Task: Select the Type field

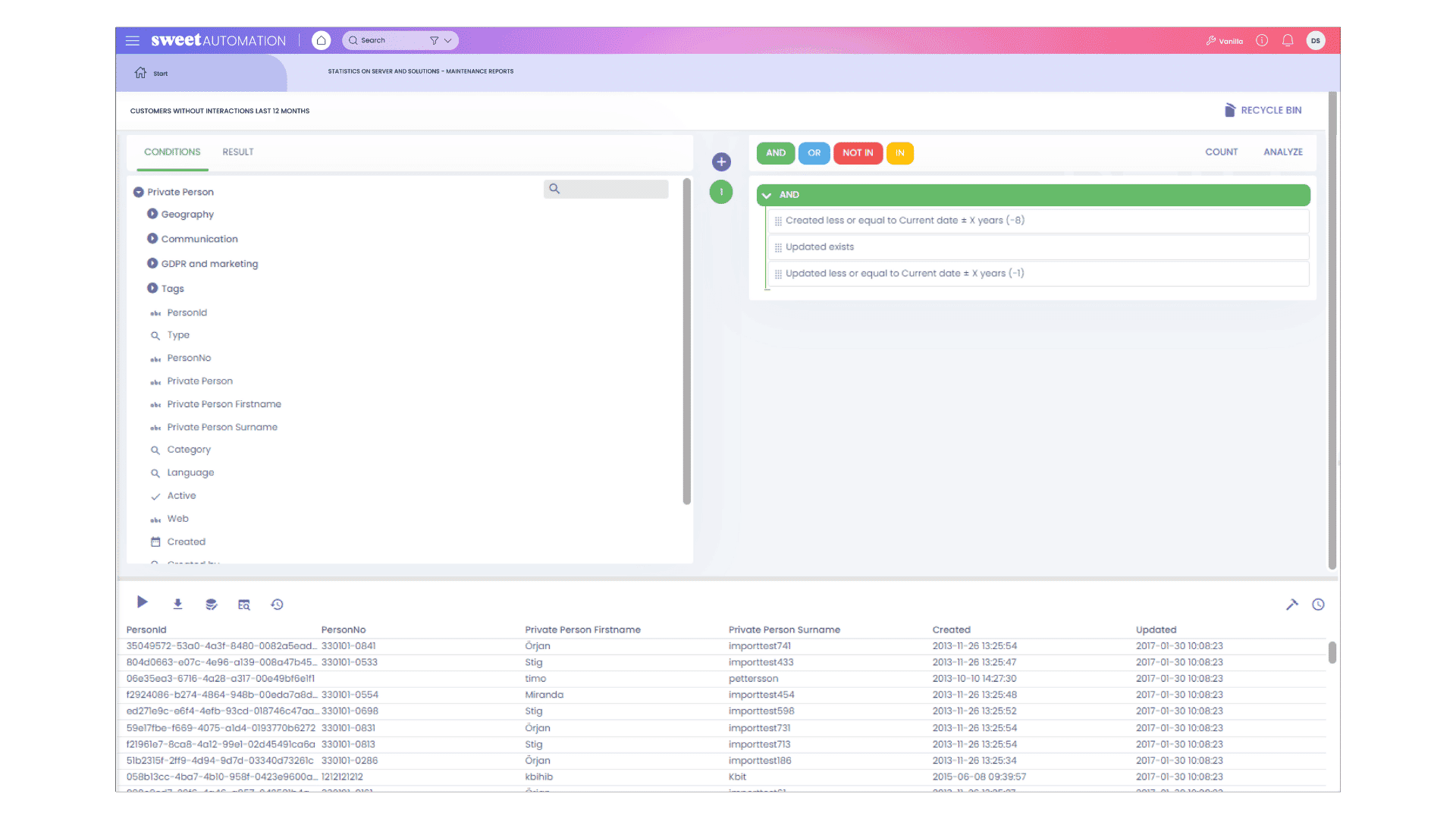Action: 178,335
